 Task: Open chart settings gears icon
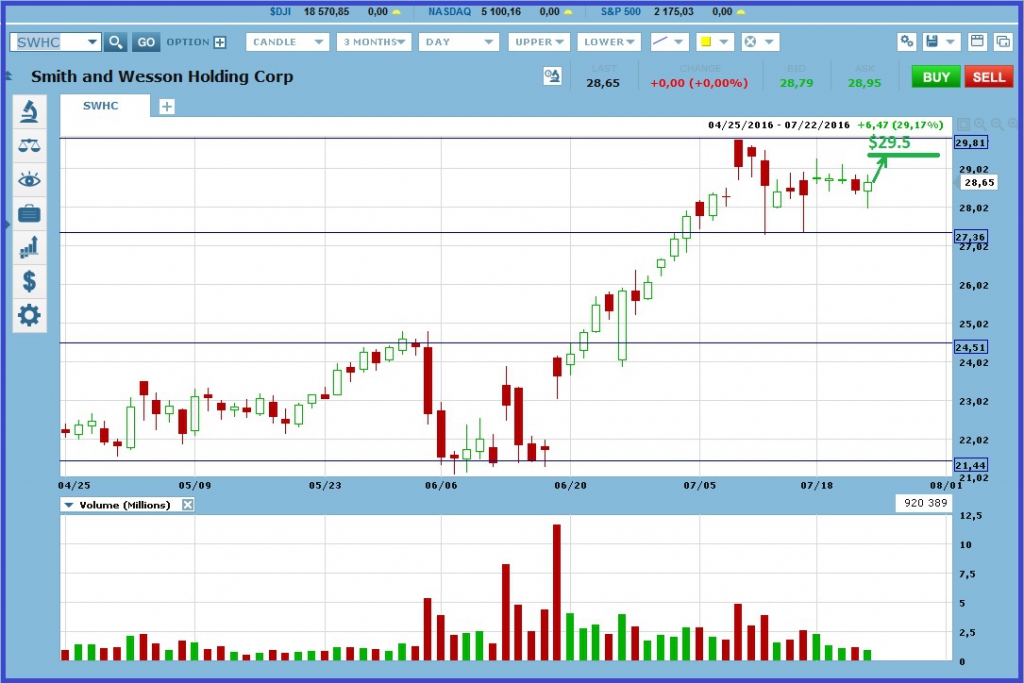[906, 42]
